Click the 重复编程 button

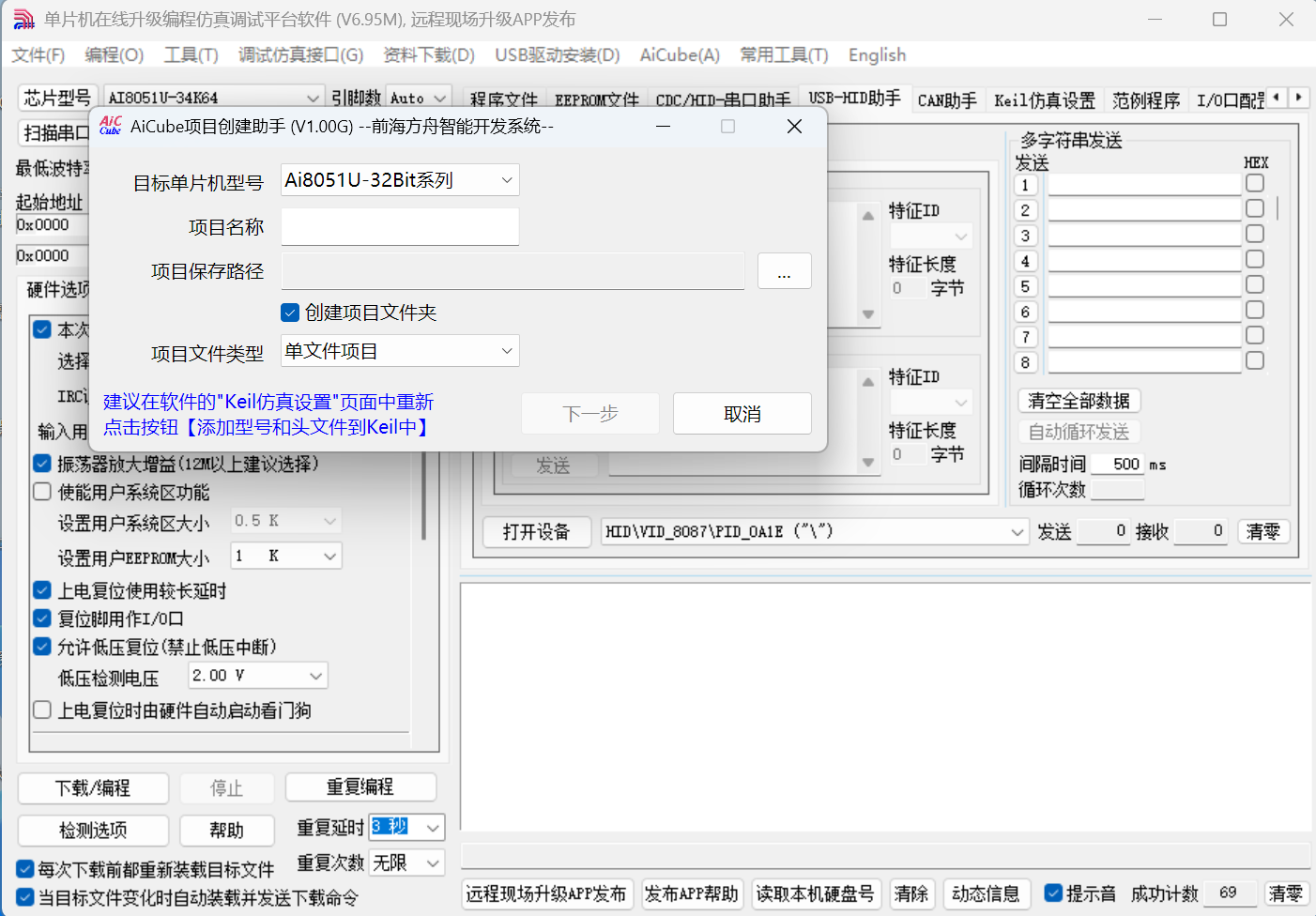coord(360,787)
